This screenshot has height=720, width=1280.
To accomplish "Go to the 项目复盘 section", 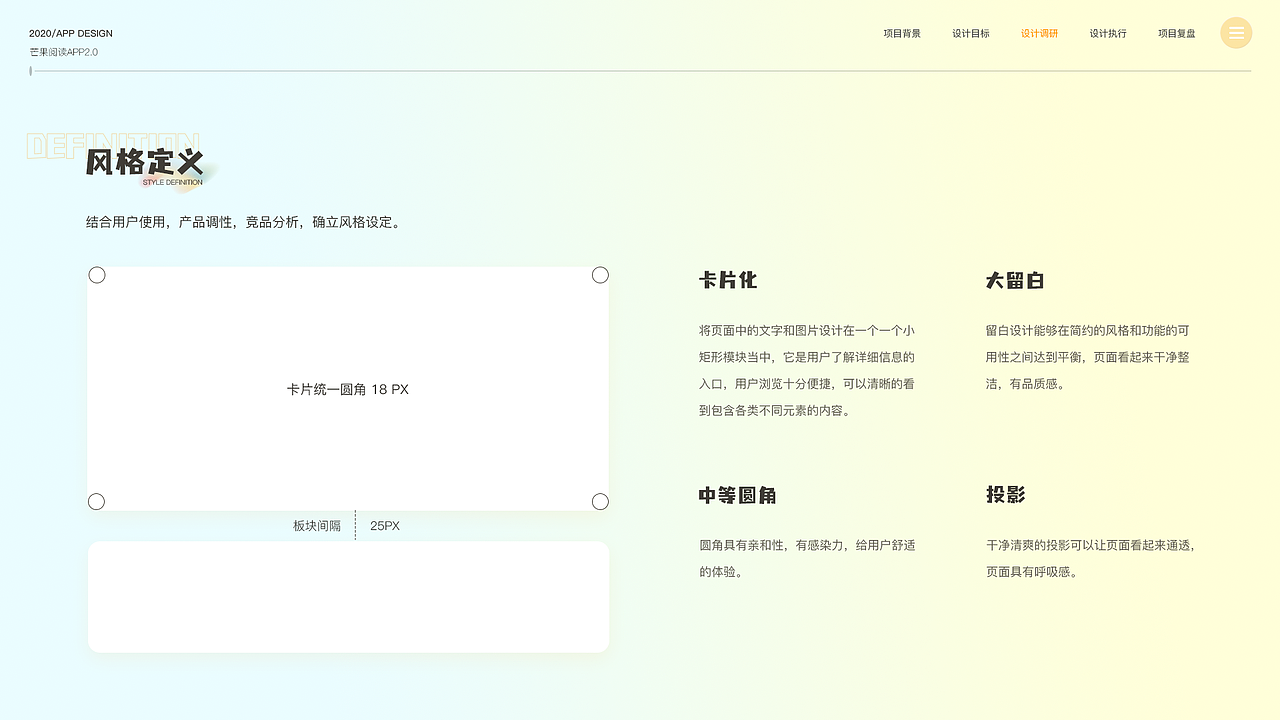I will point(1177,33).
